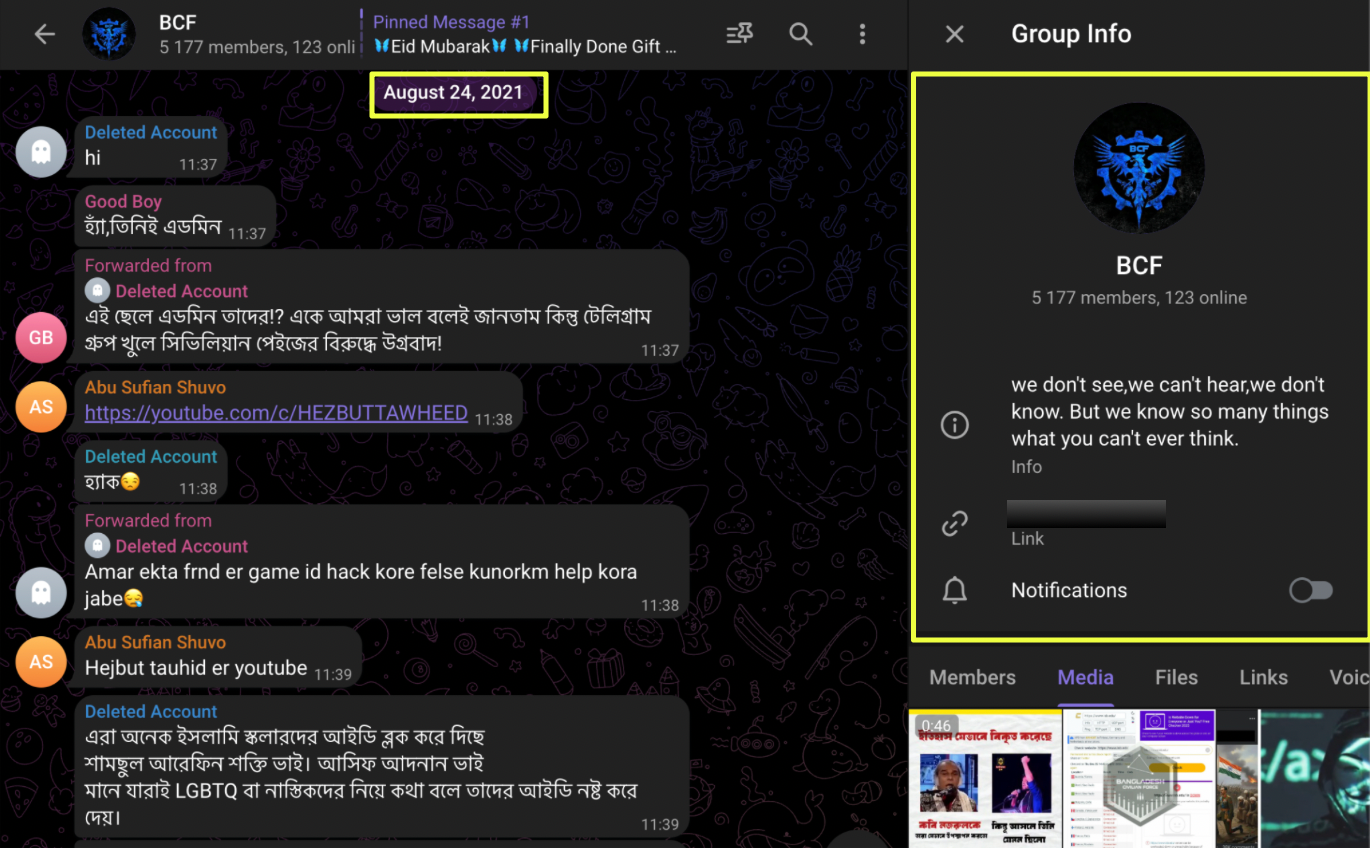Click the GB user avatar
1370x848 pixels.
point(41,338)
